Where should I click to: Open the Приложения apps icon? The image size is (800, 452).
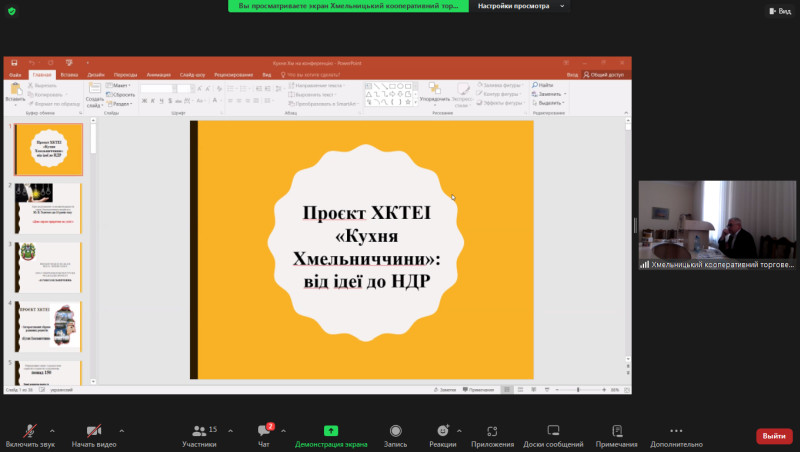(x=492, y=431)
